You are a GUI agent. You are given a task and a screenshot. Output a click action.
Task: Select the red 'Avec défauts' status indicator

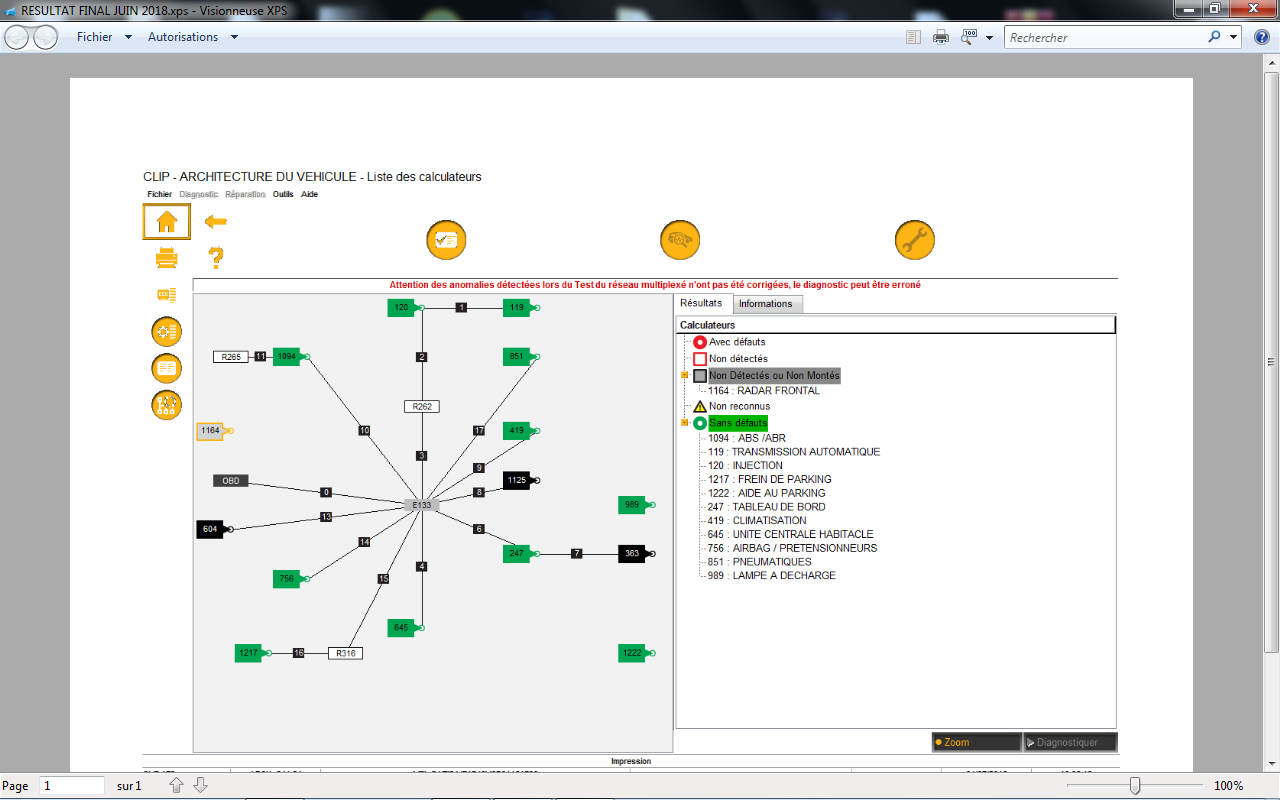700,342
